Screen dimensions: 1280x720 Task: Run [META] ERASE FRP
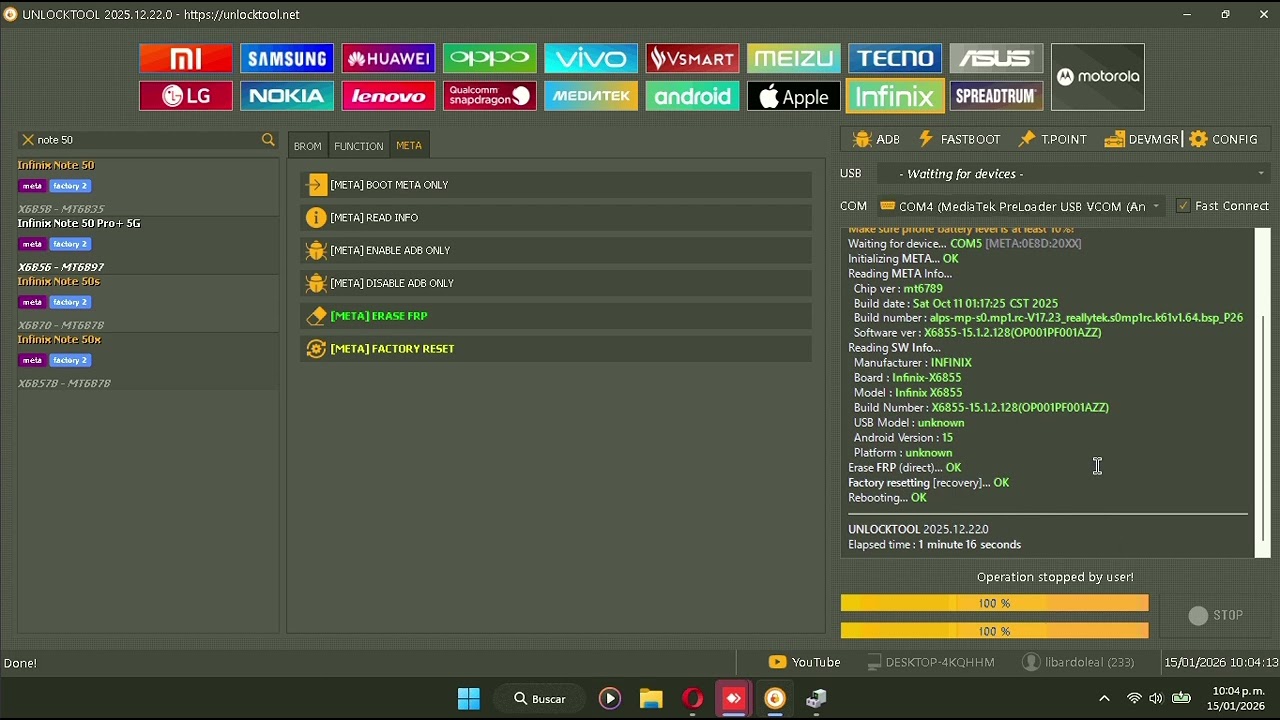pos(556,316)
